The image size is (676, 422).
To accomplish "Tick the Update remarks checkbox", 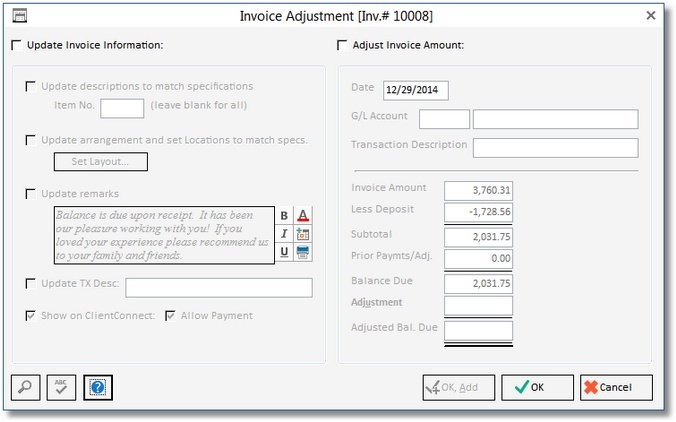I will (31, 194).
